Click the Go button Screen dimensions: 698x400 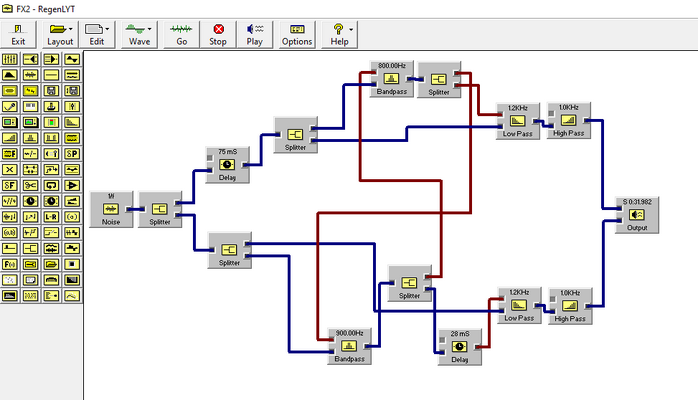pos(182,35)
